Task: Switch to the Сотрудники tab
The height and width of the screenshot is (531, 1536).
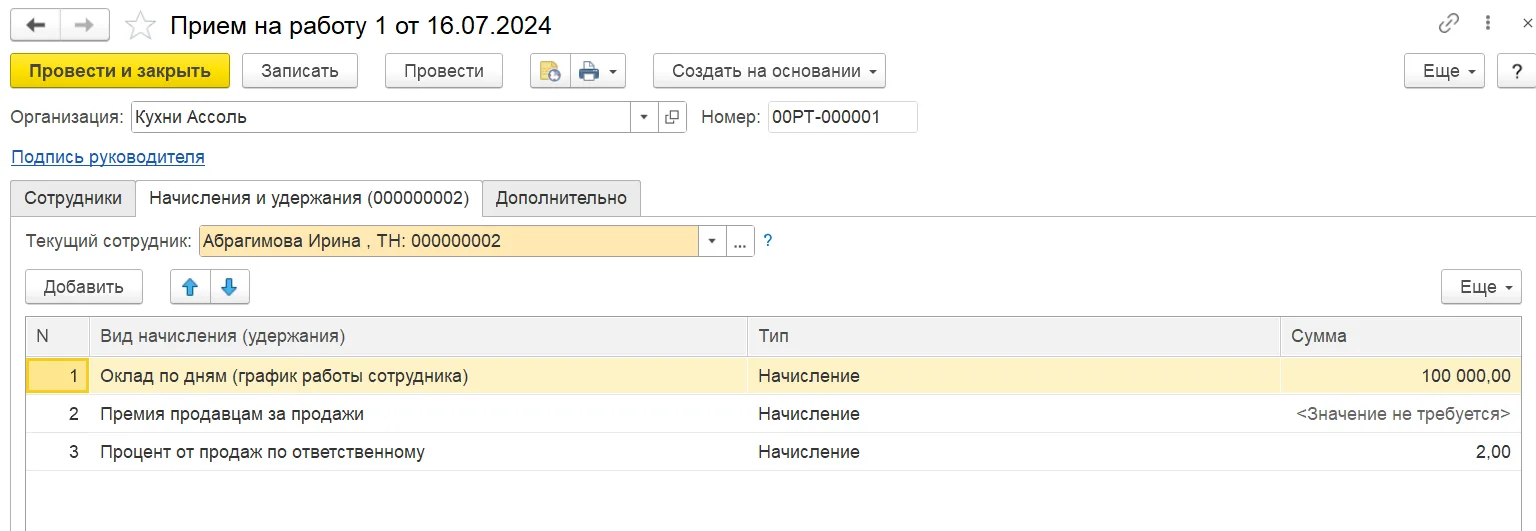Action: click(x=73, y=198)
